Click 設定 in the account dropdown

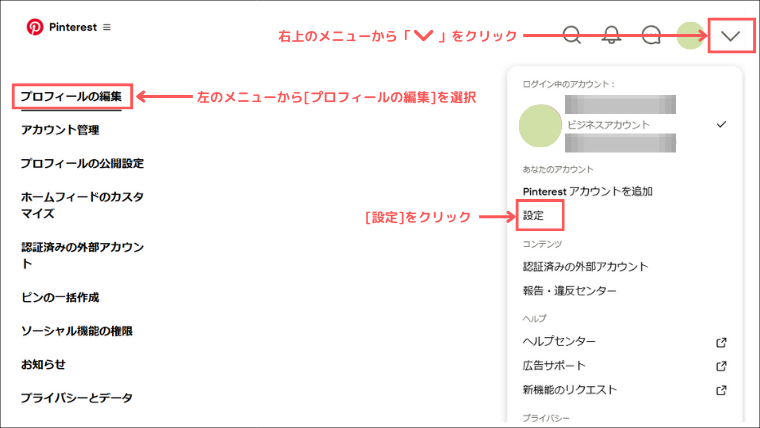coord(533,216)
